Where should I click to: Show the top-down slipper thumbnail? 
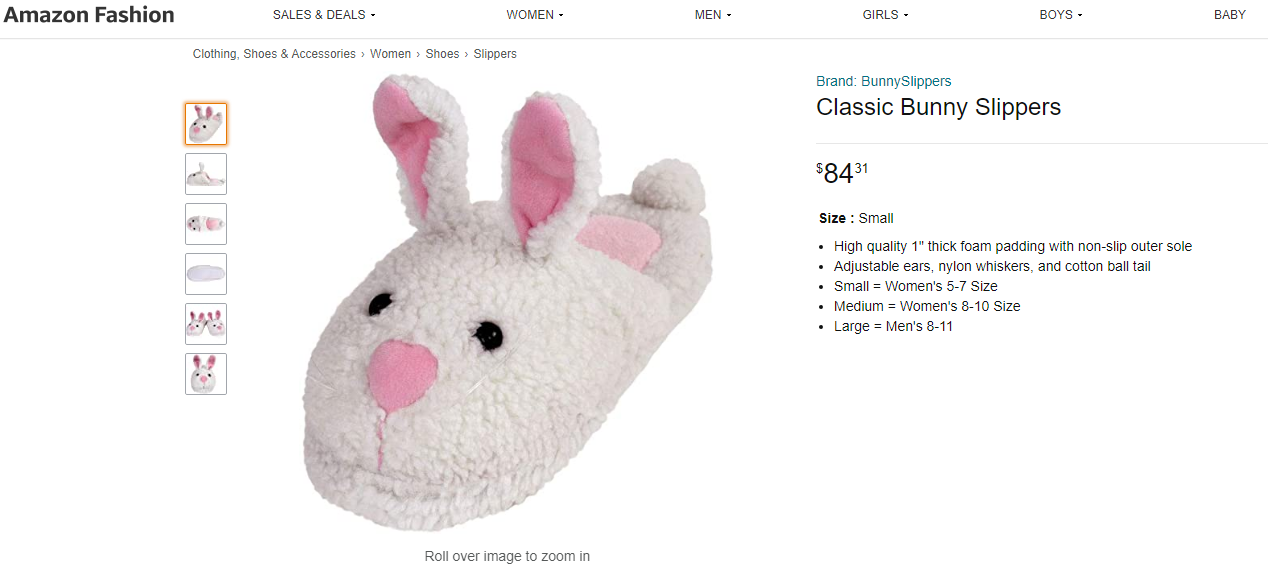pyautogui.click(x=206, y=224)
